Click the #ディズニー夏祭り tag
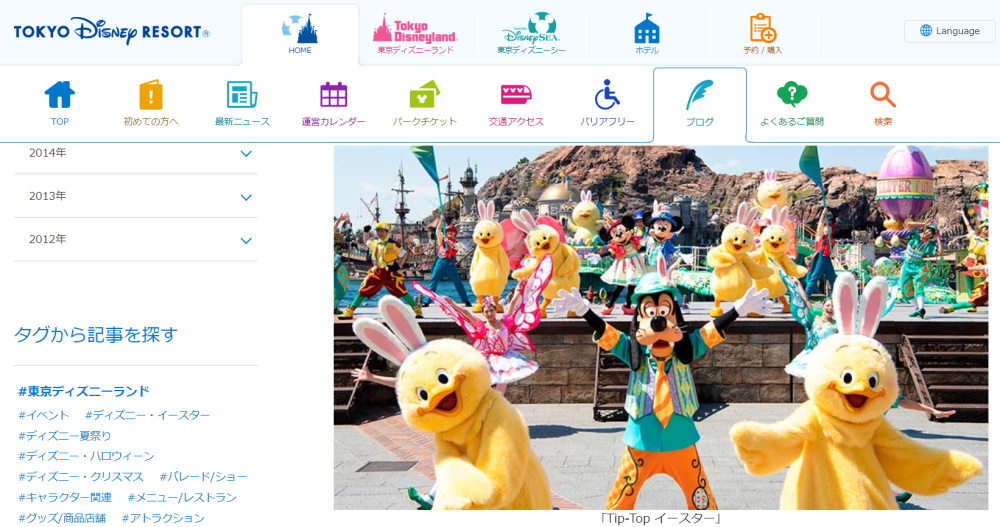Image resolution: width=1000 pixels, height=527 pixels. (x=64, y=436)
